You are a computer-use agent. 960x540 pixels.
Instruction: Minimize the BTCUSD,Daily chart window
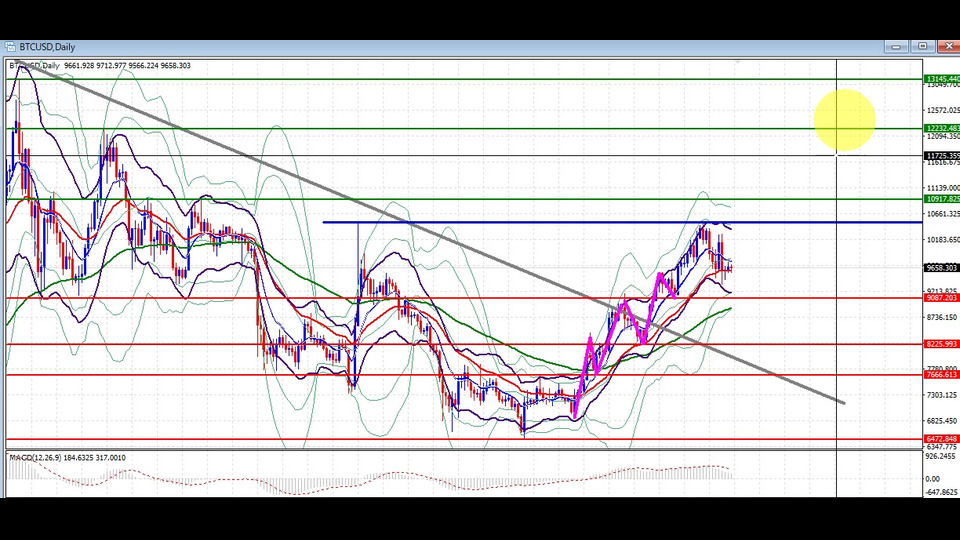(896, 47)
